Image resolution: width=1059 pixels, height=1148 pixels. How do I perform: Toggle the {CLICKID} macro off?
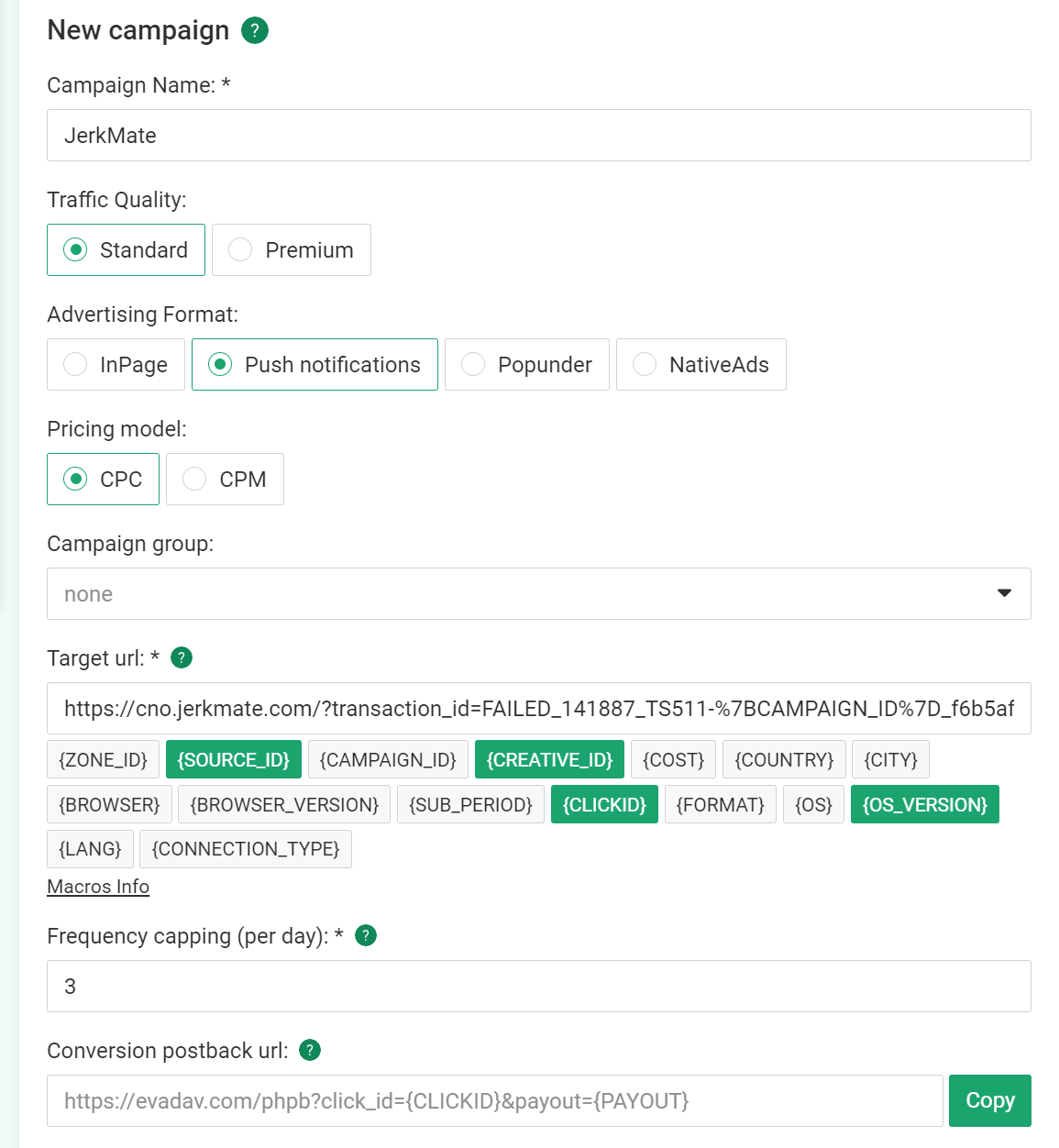click(604, 804)
